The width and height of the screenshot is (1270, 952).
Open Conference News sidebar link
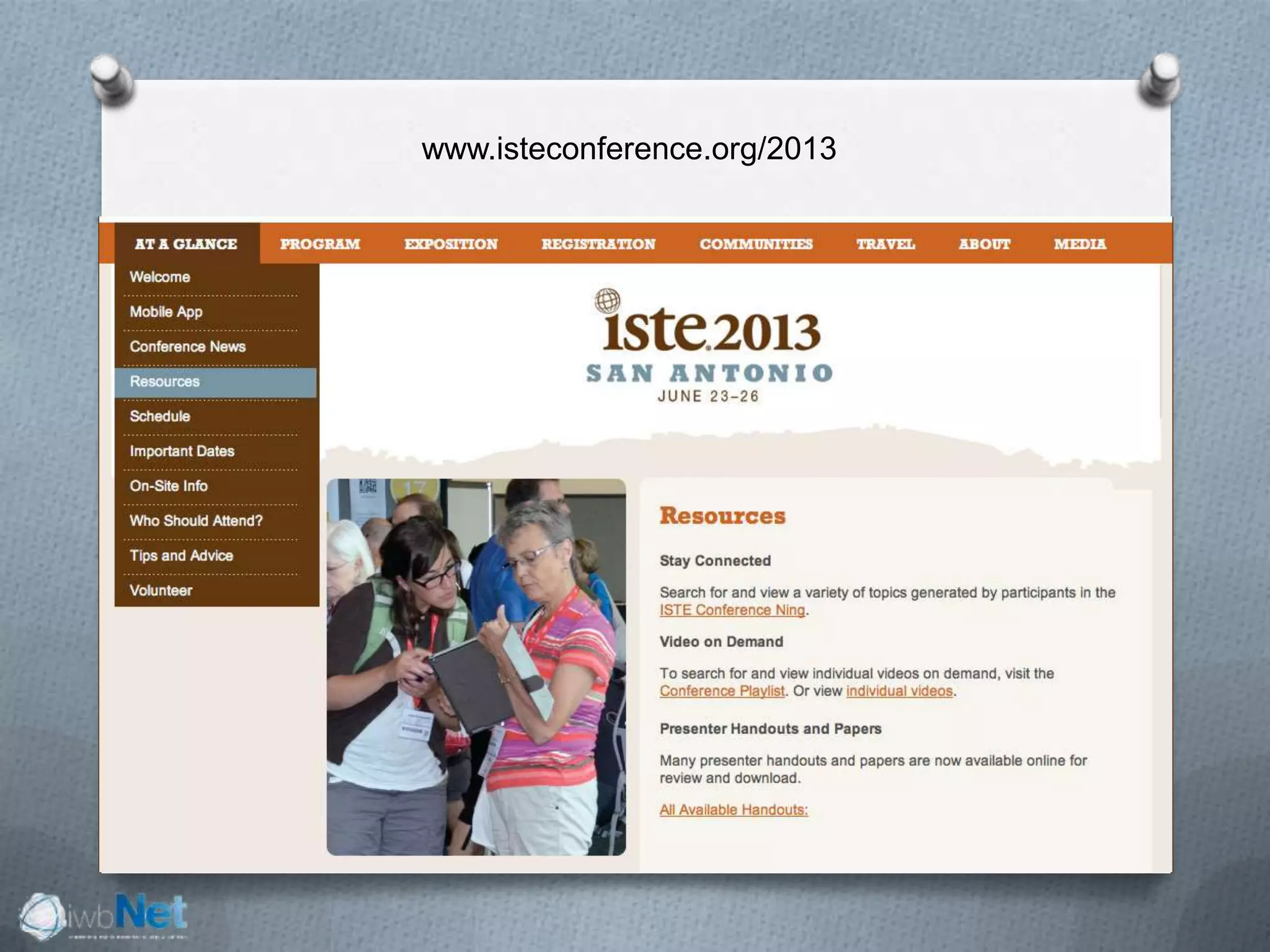[187, 346]
